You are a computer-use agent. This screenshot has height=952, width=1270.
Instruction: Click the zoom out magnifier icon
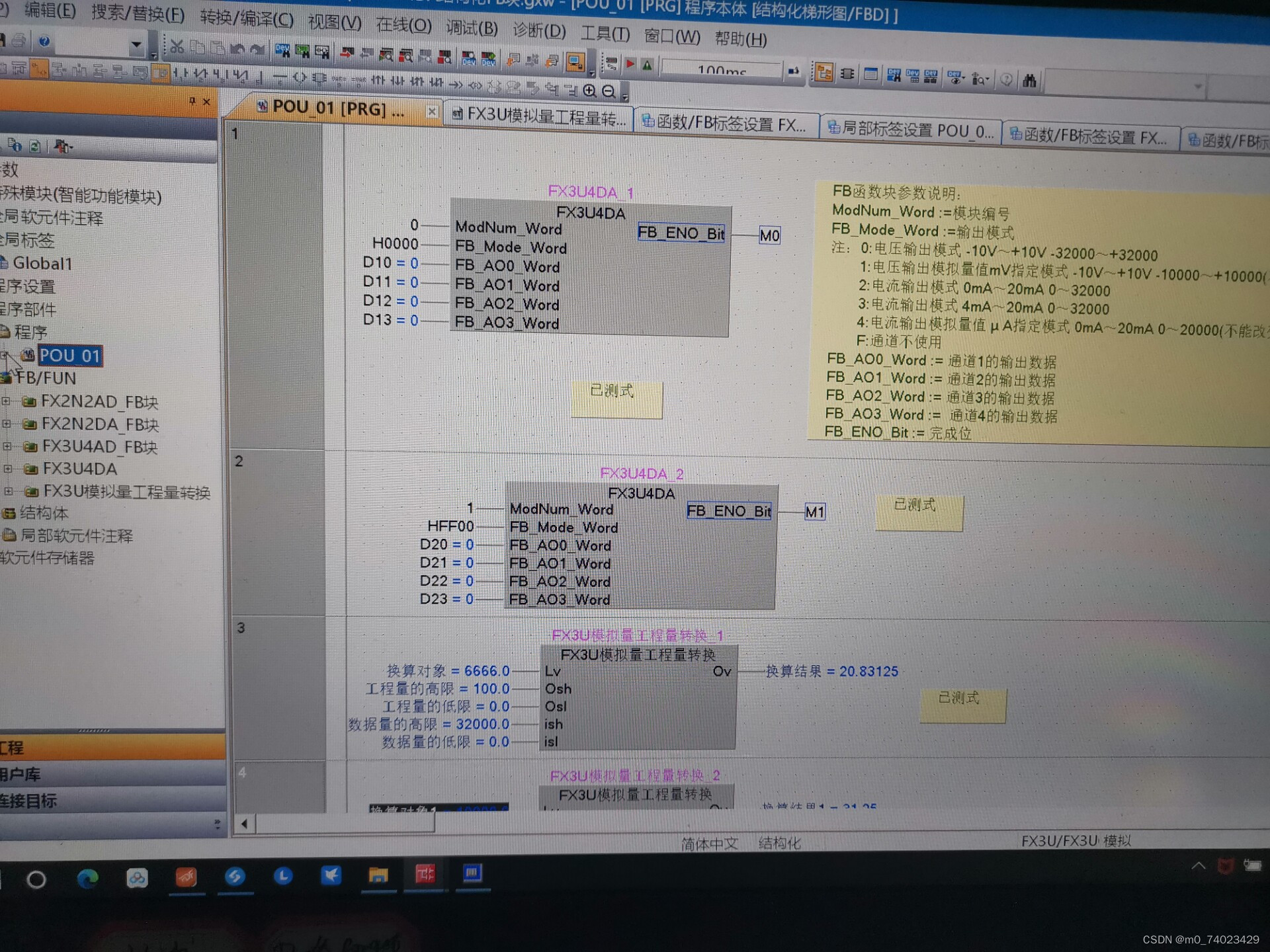pyautogui.click(x=609, y=91)
